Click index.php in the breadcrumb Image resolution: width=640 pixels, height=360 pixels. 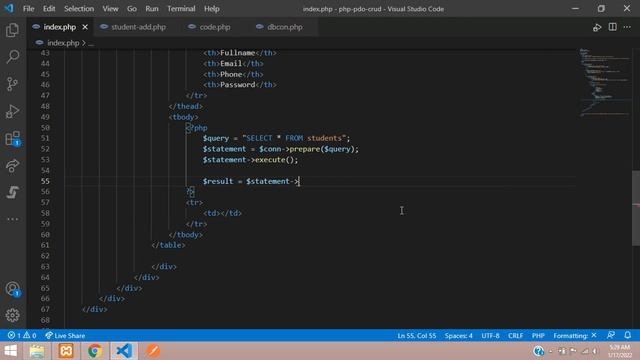63,43
